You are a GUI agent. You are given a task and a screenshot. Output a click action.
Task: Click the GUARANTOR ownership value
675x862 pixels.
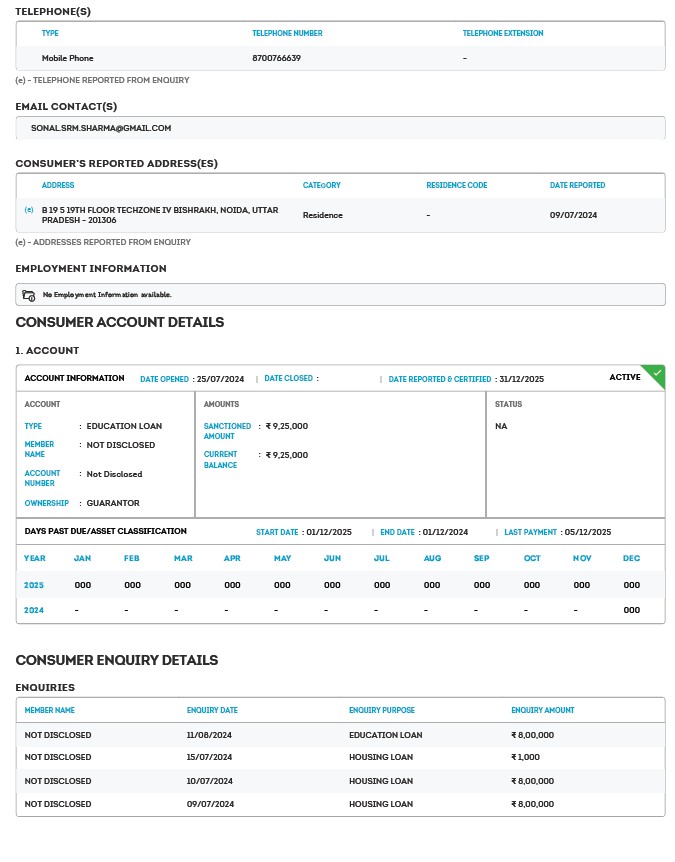tap(113, 503)
